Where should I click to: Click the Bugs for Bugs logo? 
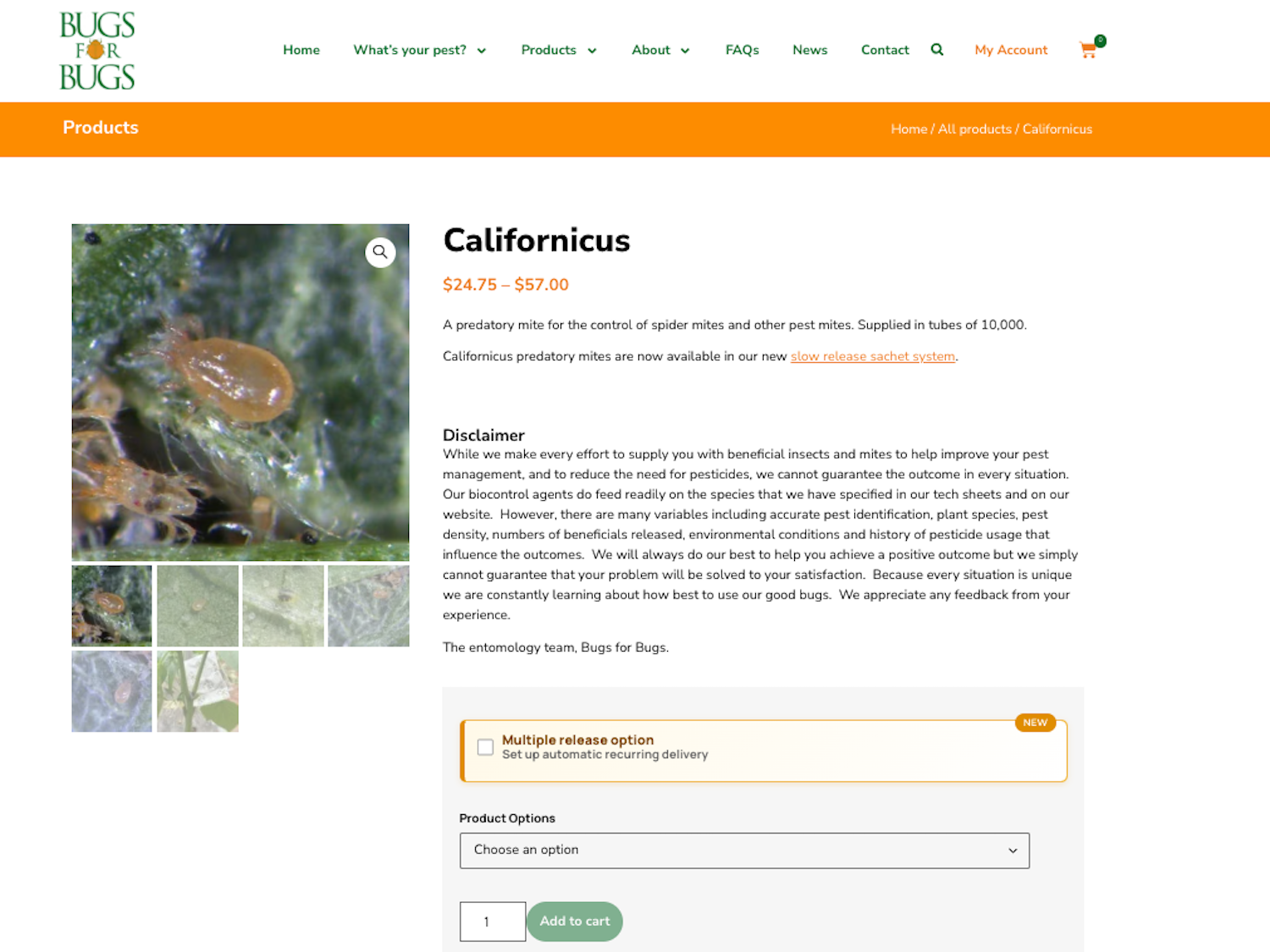[x=97, y=51]
